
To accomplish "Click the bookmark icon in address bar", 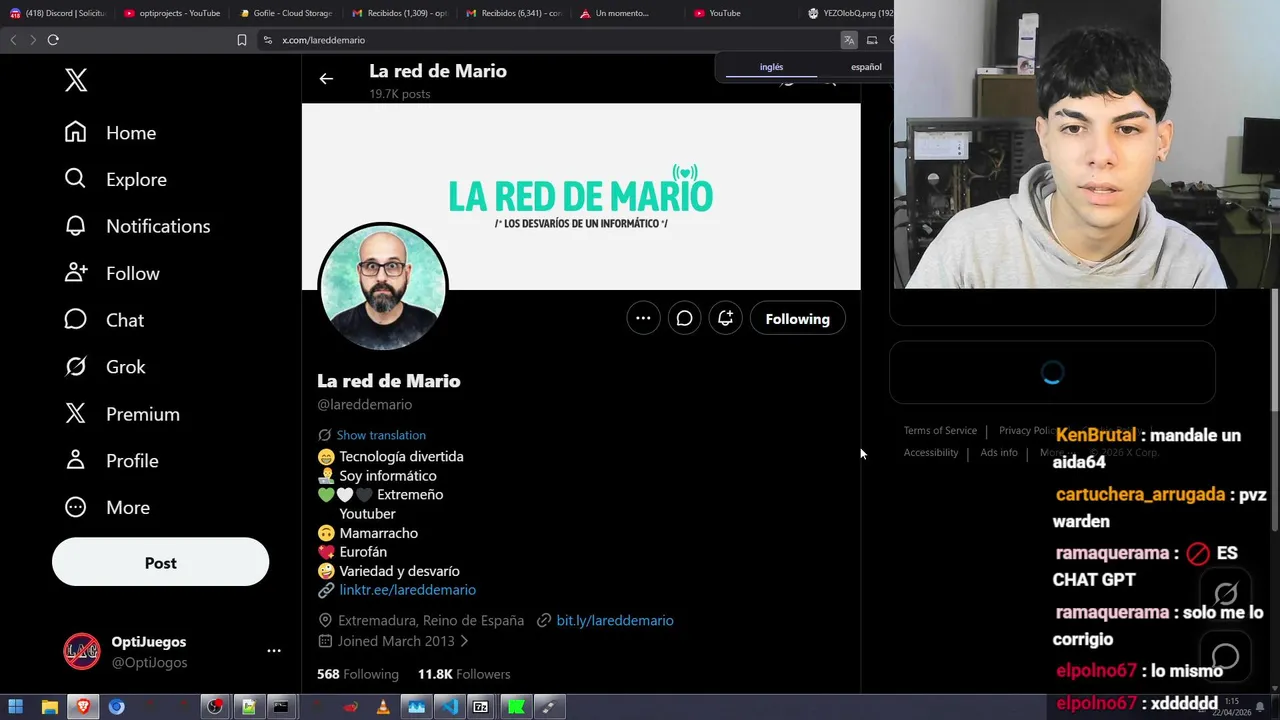I will 242,40.
